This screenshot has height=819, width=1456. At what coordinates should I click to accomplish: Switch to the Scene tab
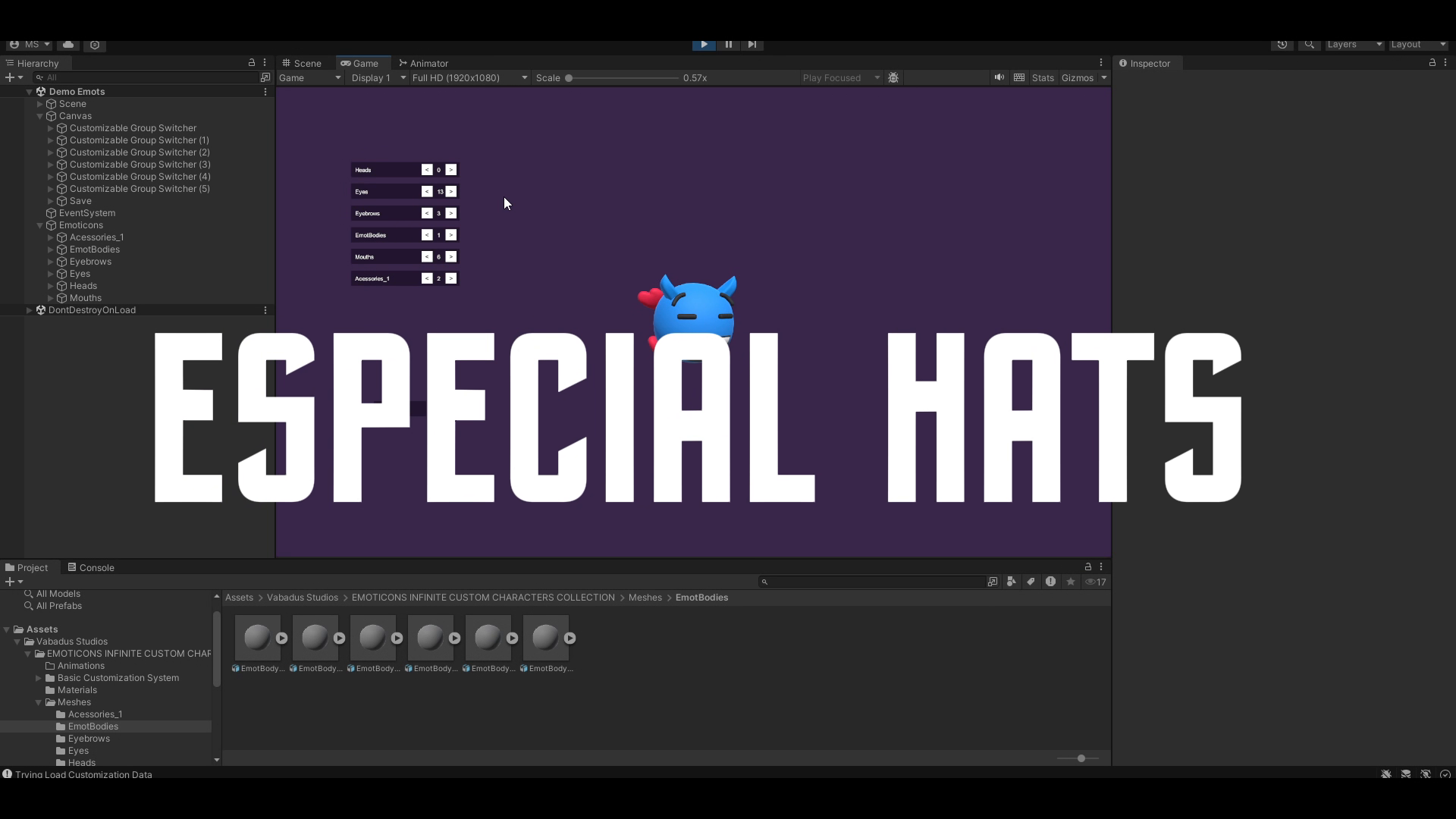pos(302,63)
